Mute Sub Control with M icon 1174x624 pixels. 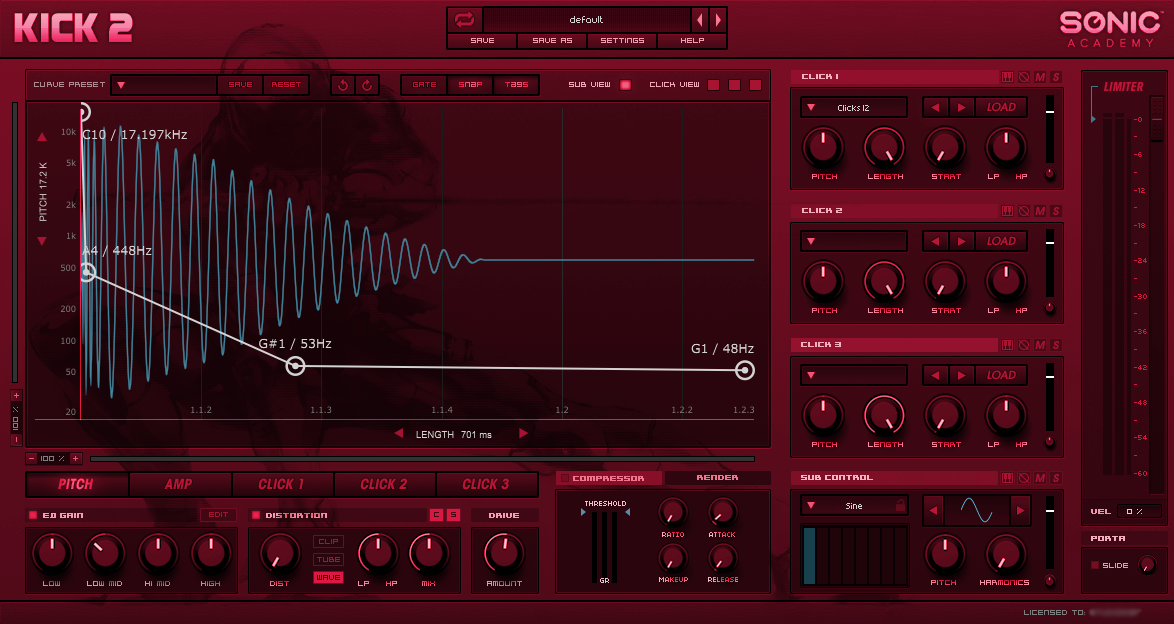click(1040, 477)
